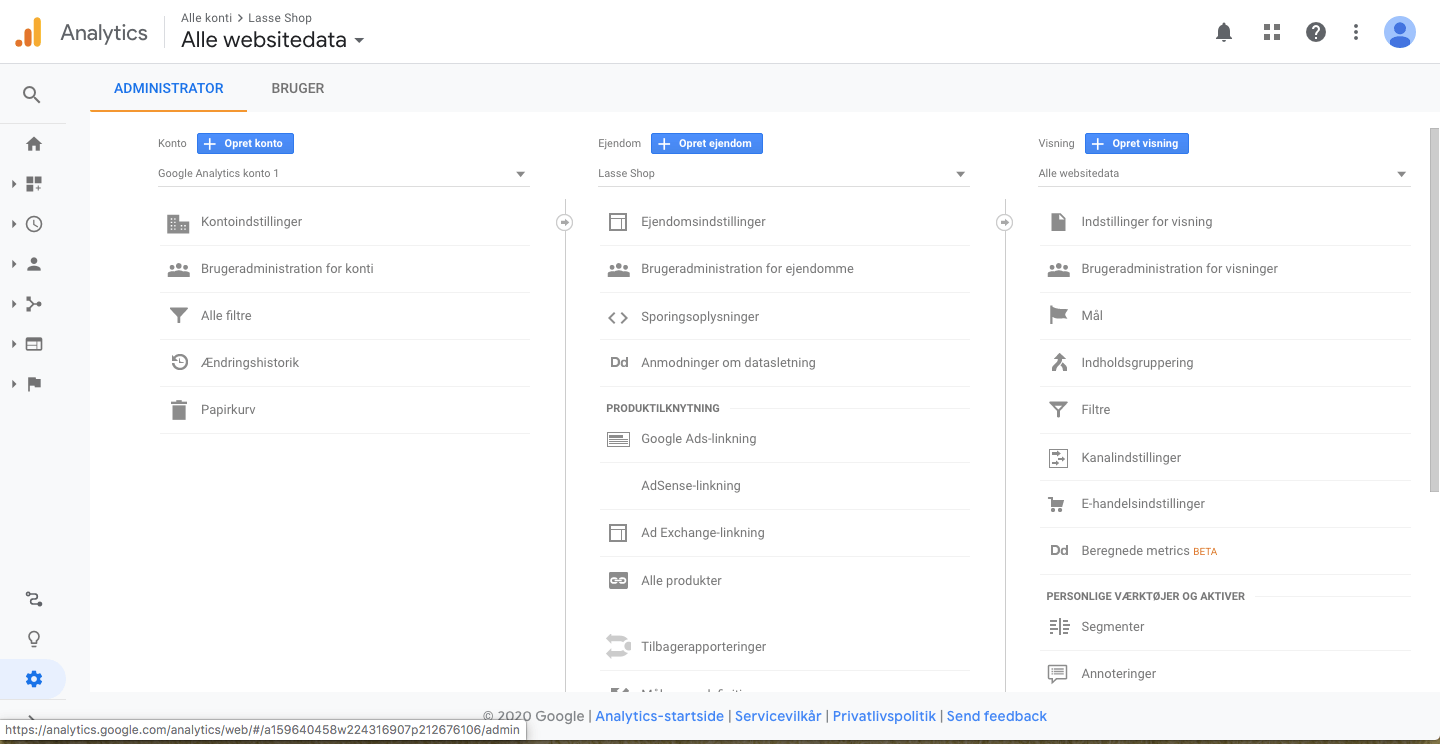
Task: Click arrow circle between Konto and Ejendom
Action: [565, 222]
